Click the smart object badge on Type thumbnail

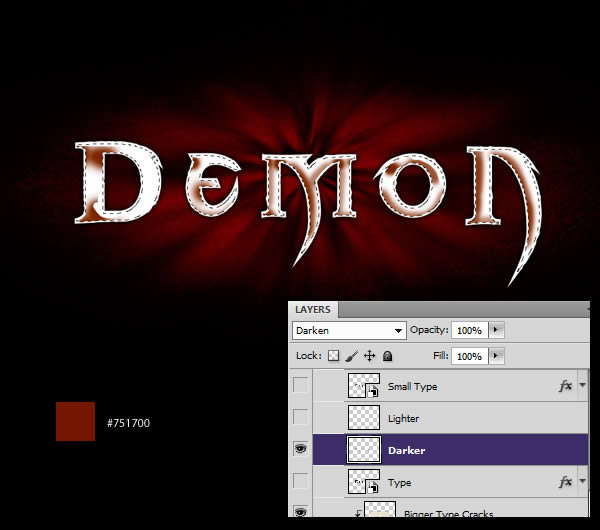point(373,487)
